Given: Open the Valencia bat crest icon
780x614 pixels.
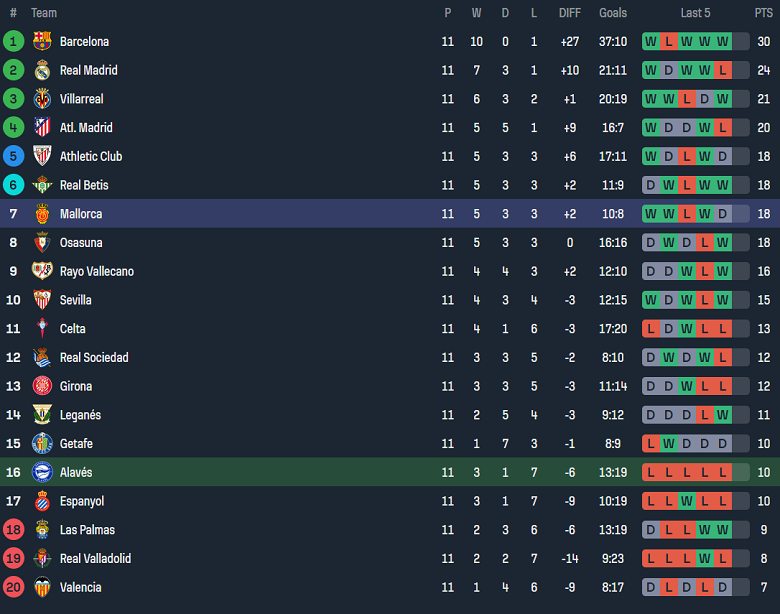Looking at the screenshot, I should coord(42,587).
